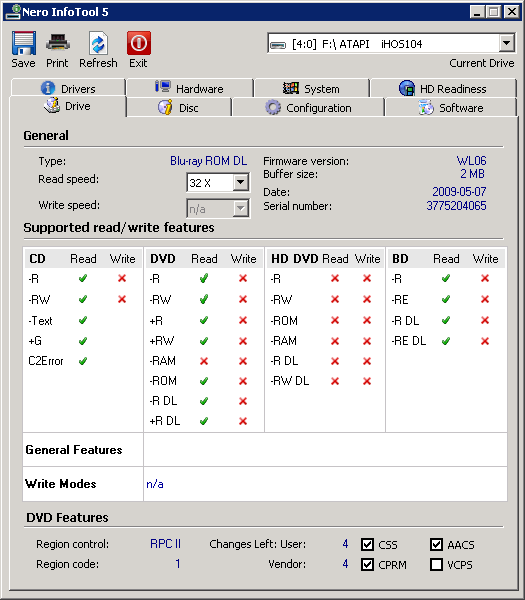The height and width of the screenshot is (600, 525).
Task: Click the CD -RW write red cross
Action: (122, 299)
